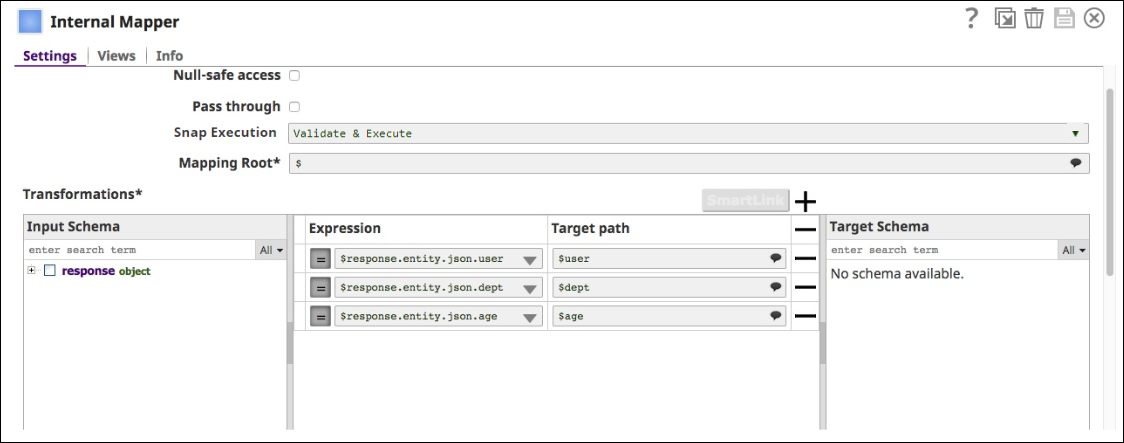
Task: Check the response object checkbox
Action: pyautogui.click(x=50, y=271)
